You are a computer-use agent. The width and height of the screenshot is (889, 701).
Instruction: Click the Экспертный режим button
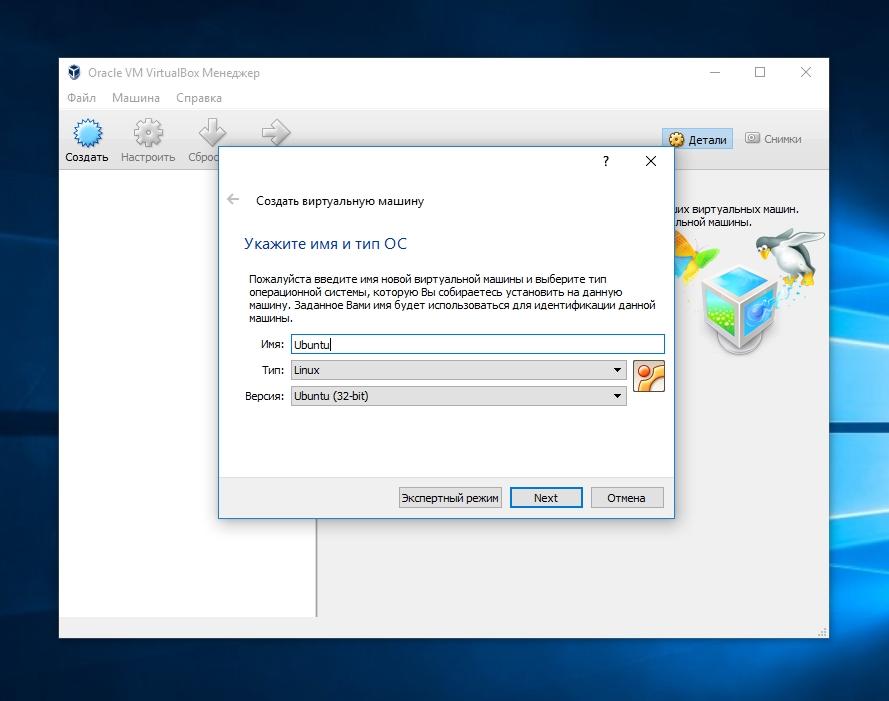[449, 497]
